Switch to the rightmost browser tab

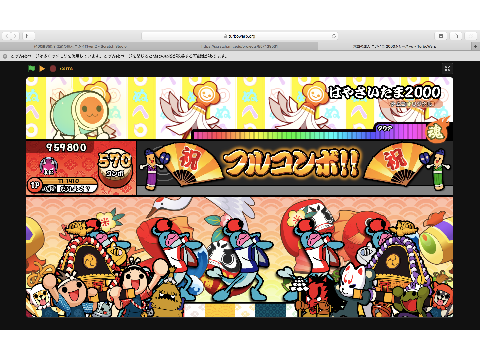[x=395, y=46]
